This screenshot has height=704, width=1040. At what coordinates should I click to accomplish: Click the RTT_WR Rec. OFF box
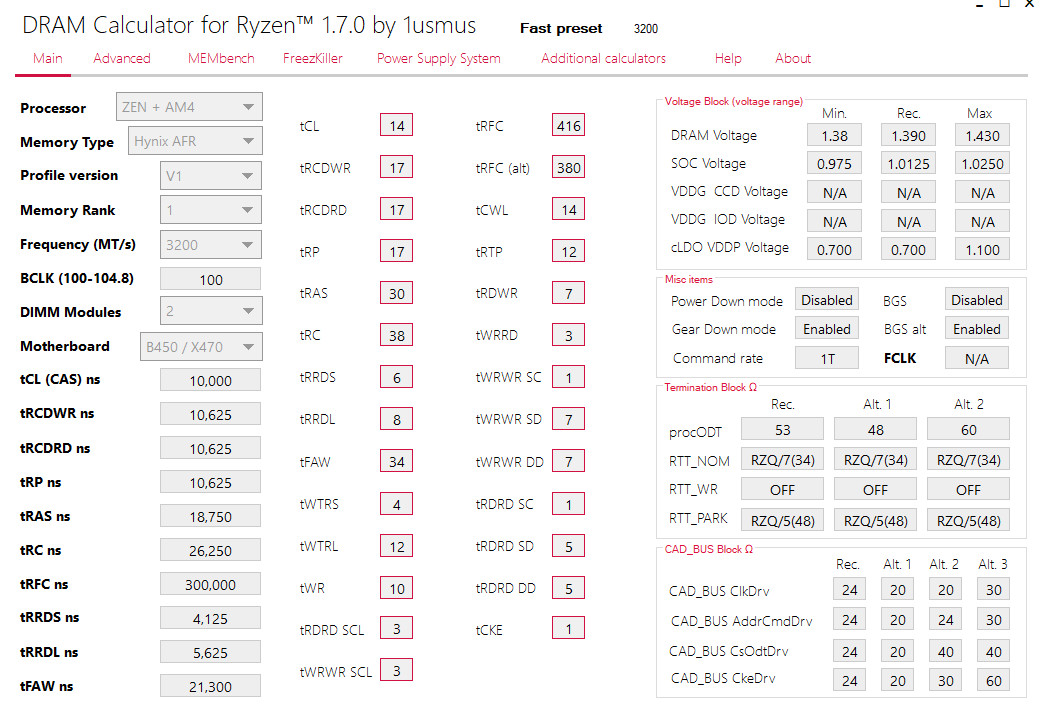783,489
